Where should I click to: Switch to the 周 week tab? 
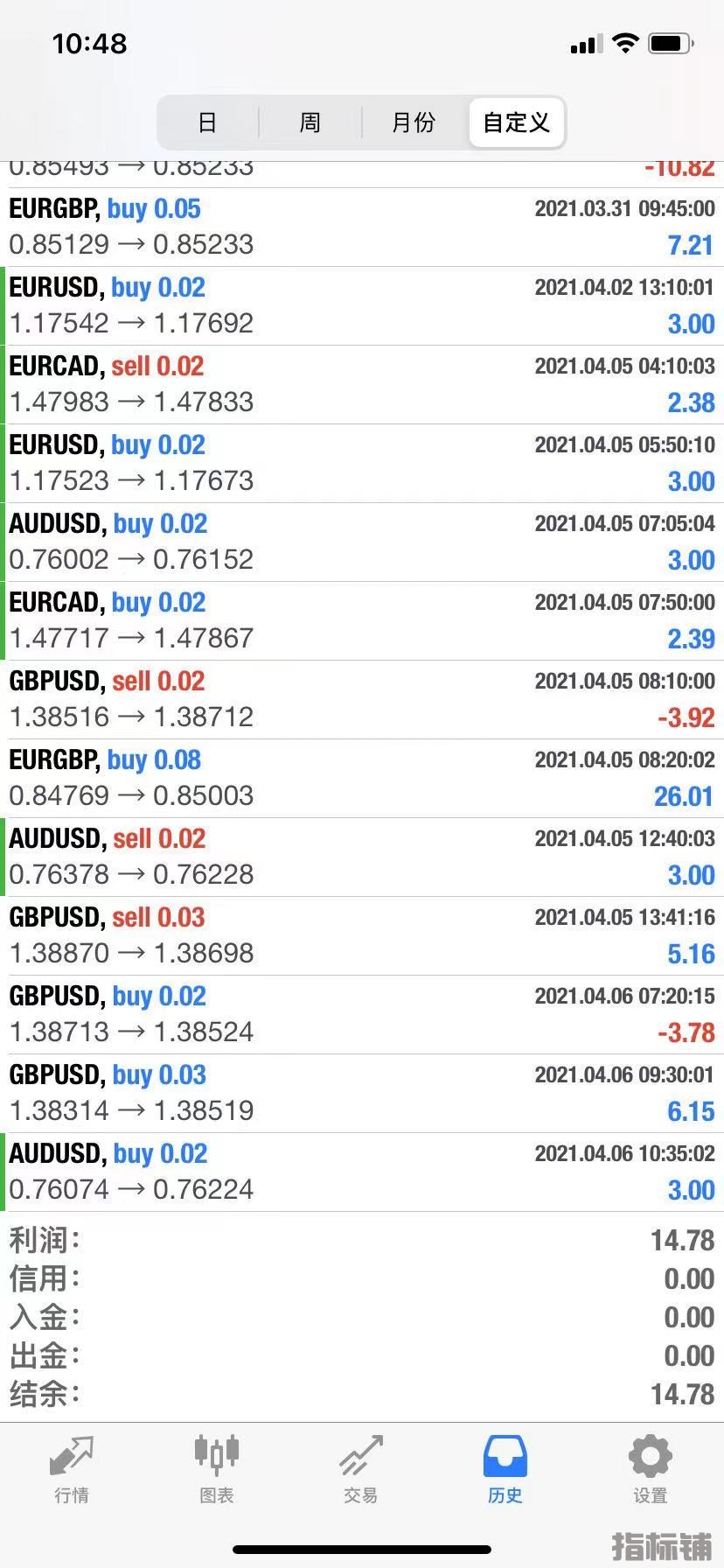click(x=310, y=122)
